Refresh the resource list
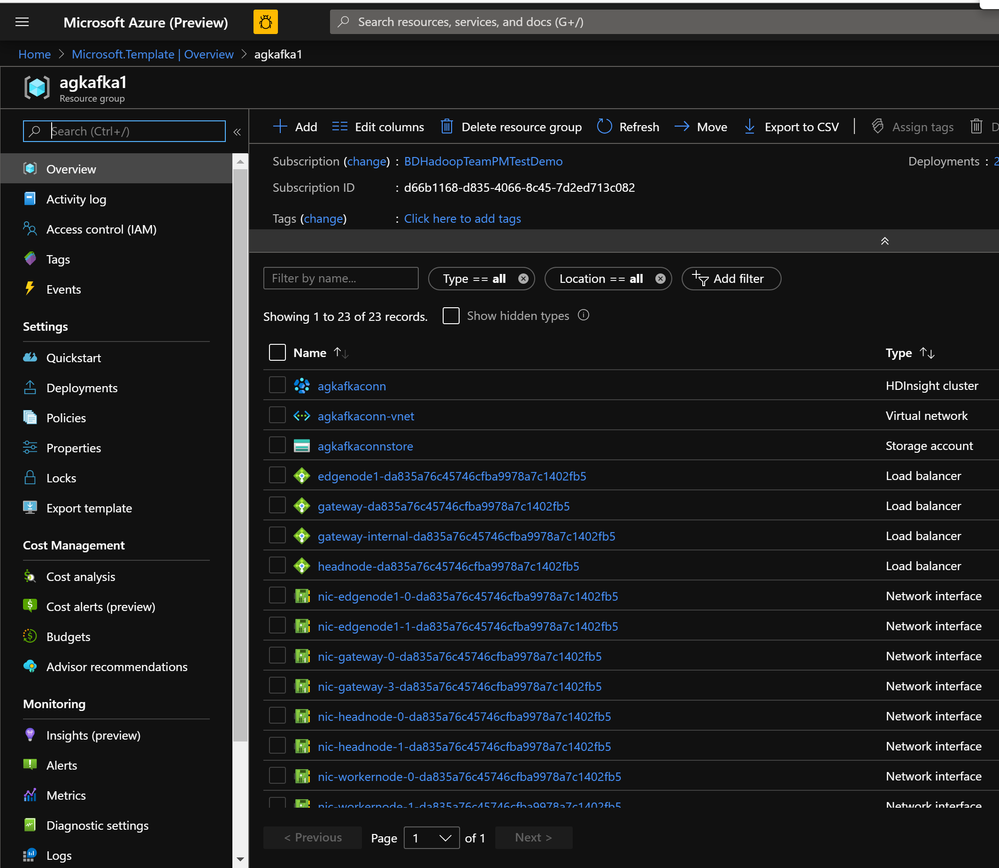999x868 pixels. click(628, 127)
